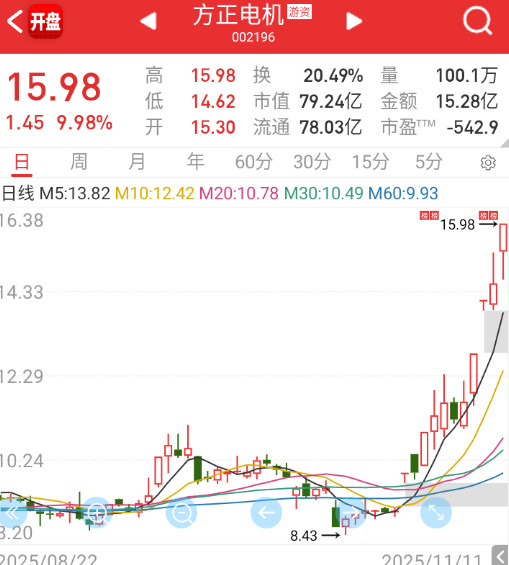This screenshot has height=565, width=509.
Task: Tap the current price 15.98
Action: pyautogui.click(x=54, y=87)
